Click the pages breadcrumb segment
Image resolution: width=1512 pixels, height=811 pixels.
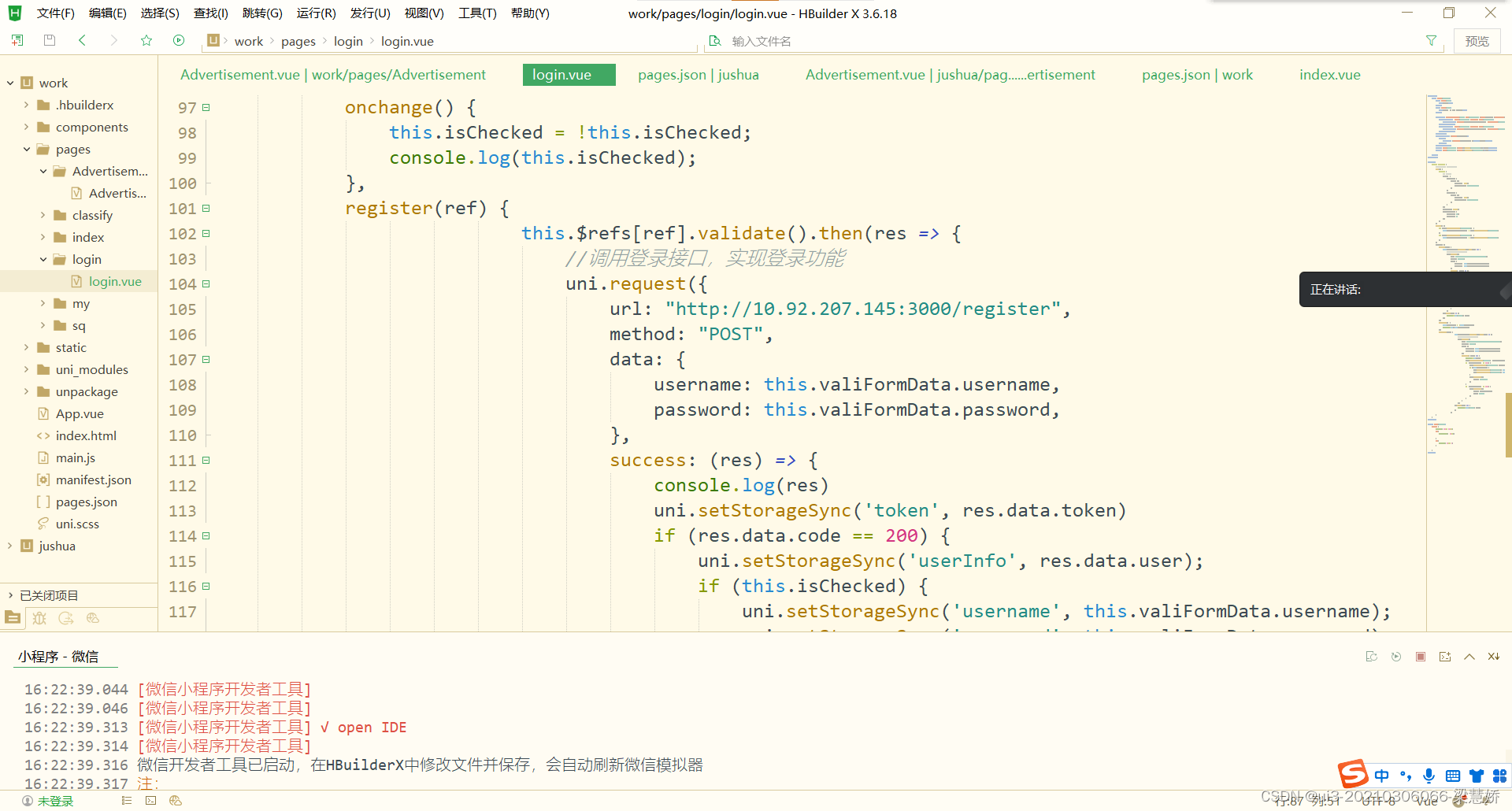[298, 41]
